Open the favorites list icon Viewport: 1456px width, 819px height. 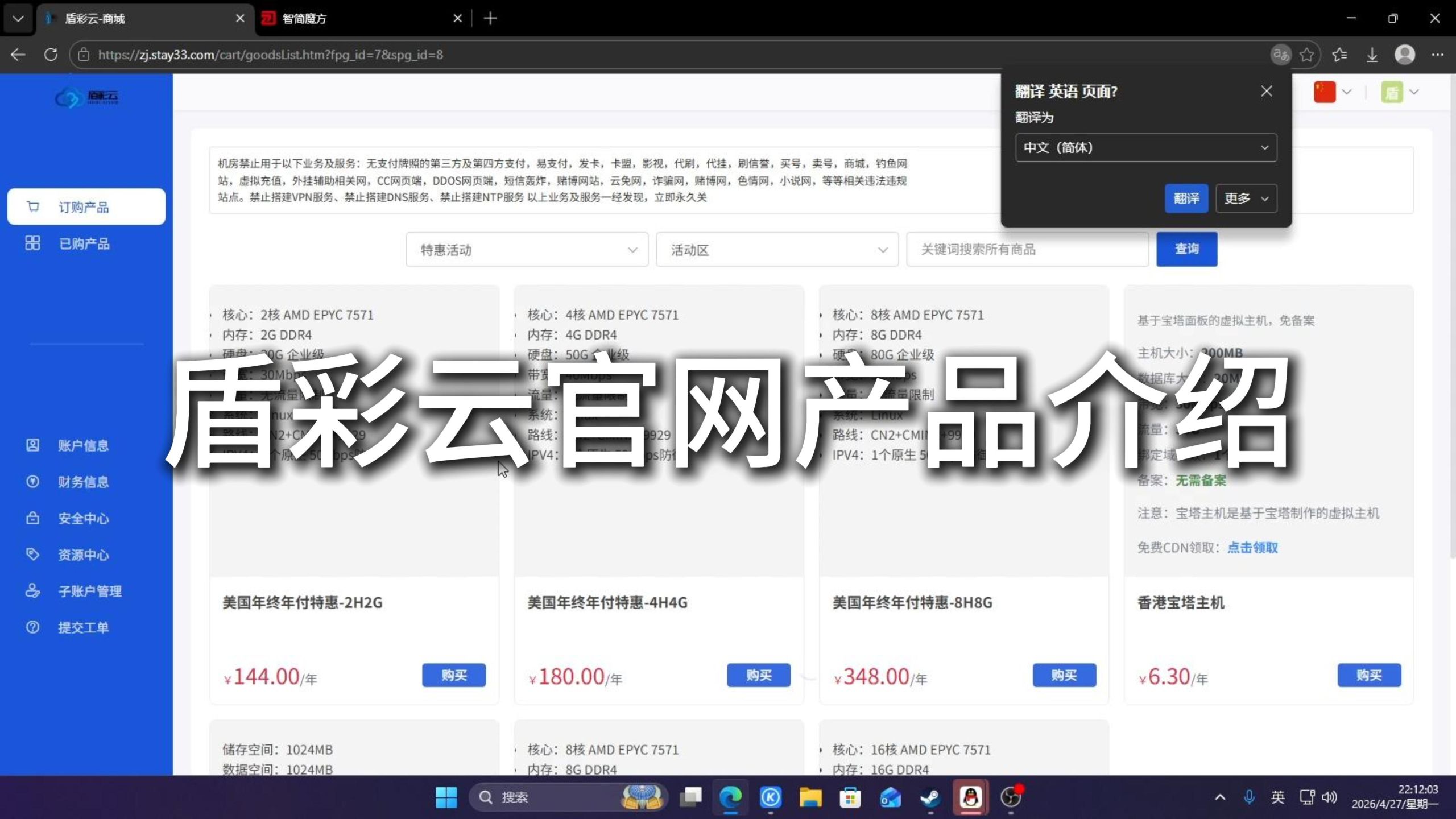click(x=1339, y=55)
